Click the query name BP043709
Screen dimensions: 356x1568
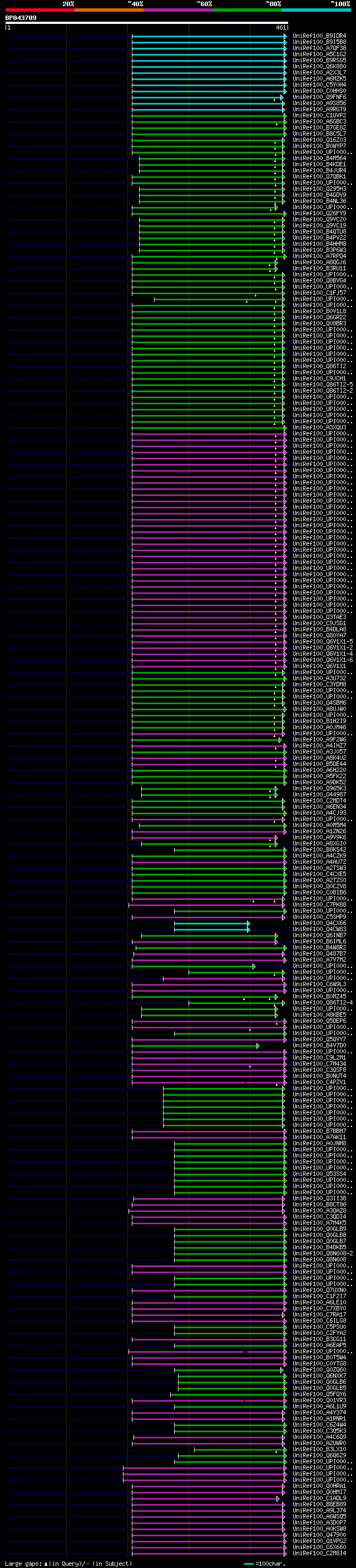pos(21,18)
